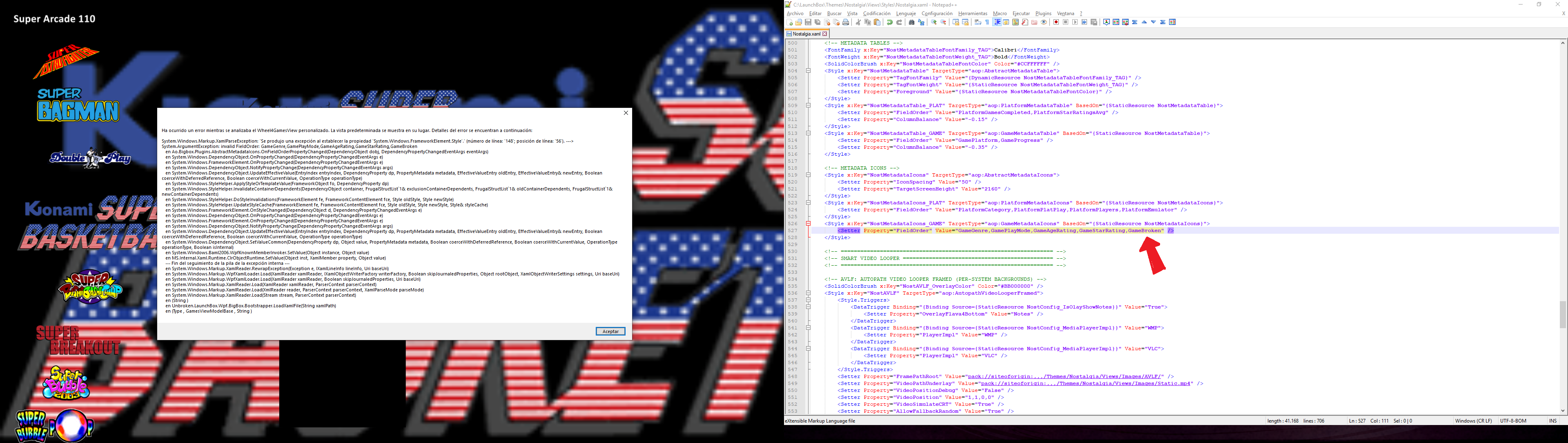
Task: Start macro recording with red dot icon
Action: [1056, 22]
